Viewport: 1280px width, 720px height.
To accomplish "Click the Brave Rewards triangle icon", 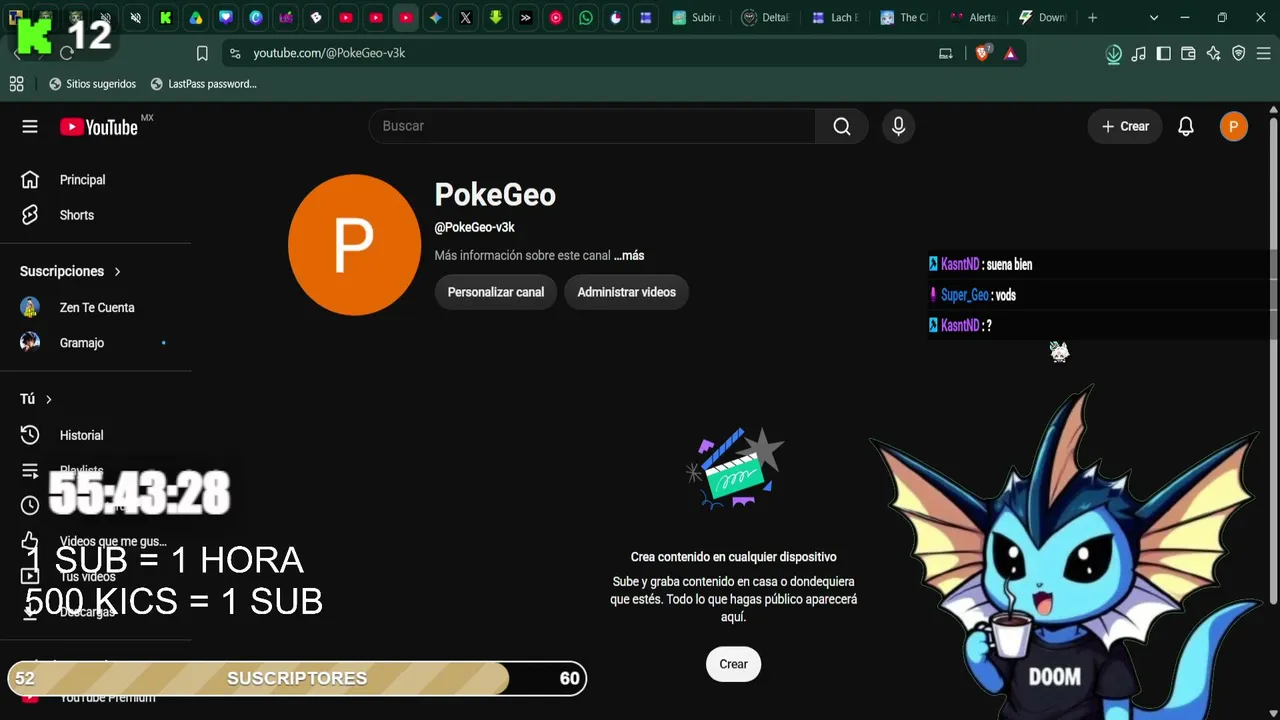I will [1010, 53].
